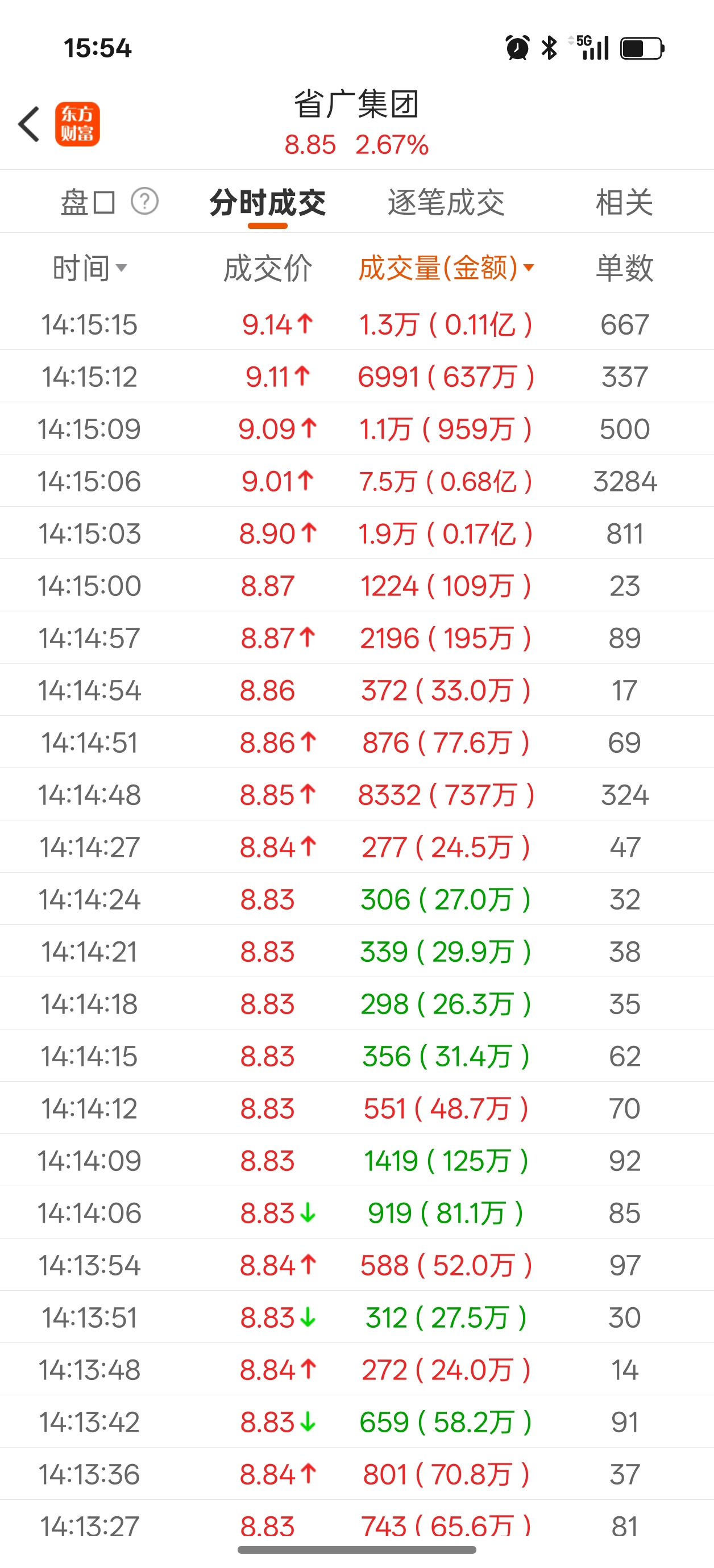Tap the 省广集团 stock title

[356, 104]
